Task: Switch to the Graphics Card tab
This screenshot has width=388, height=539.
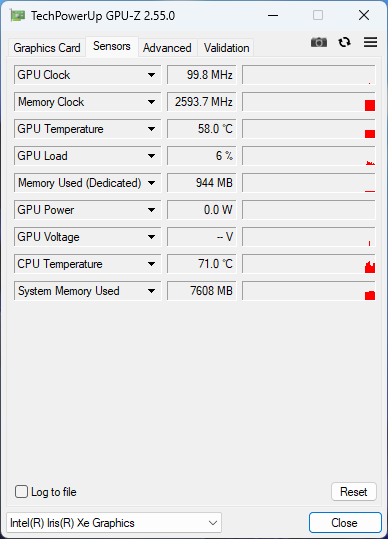Action: point(47,48)
